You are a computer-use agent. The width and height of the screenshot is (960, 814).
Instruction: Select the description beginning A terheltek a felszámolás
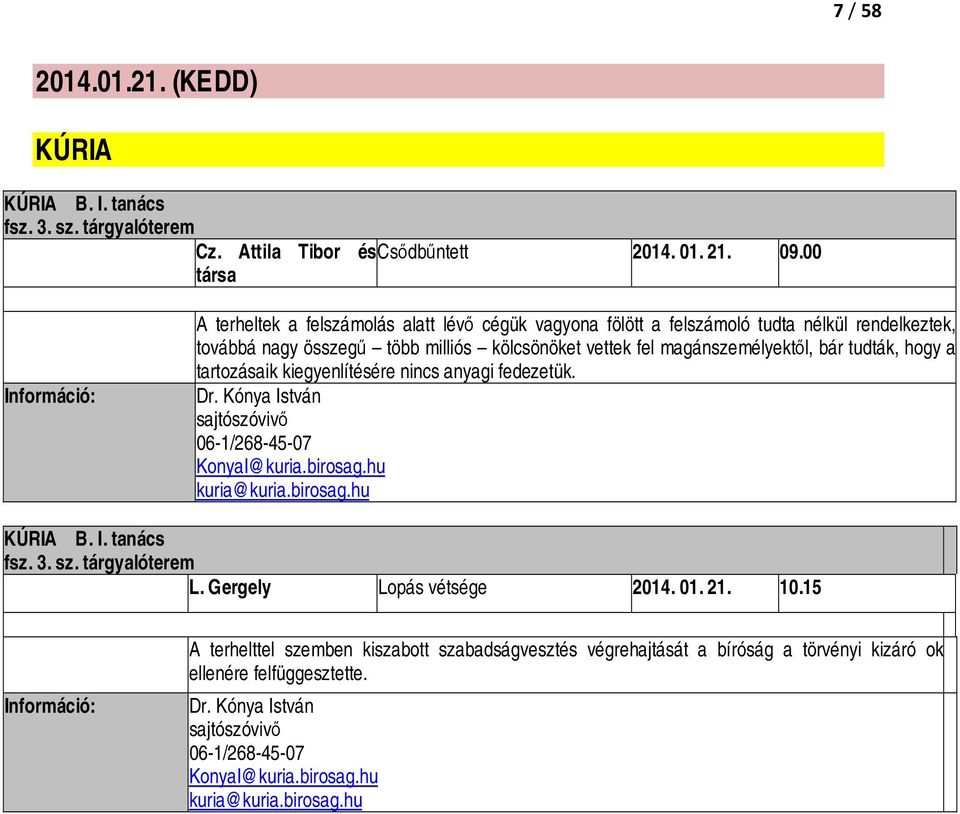click(x=575, y=348)
